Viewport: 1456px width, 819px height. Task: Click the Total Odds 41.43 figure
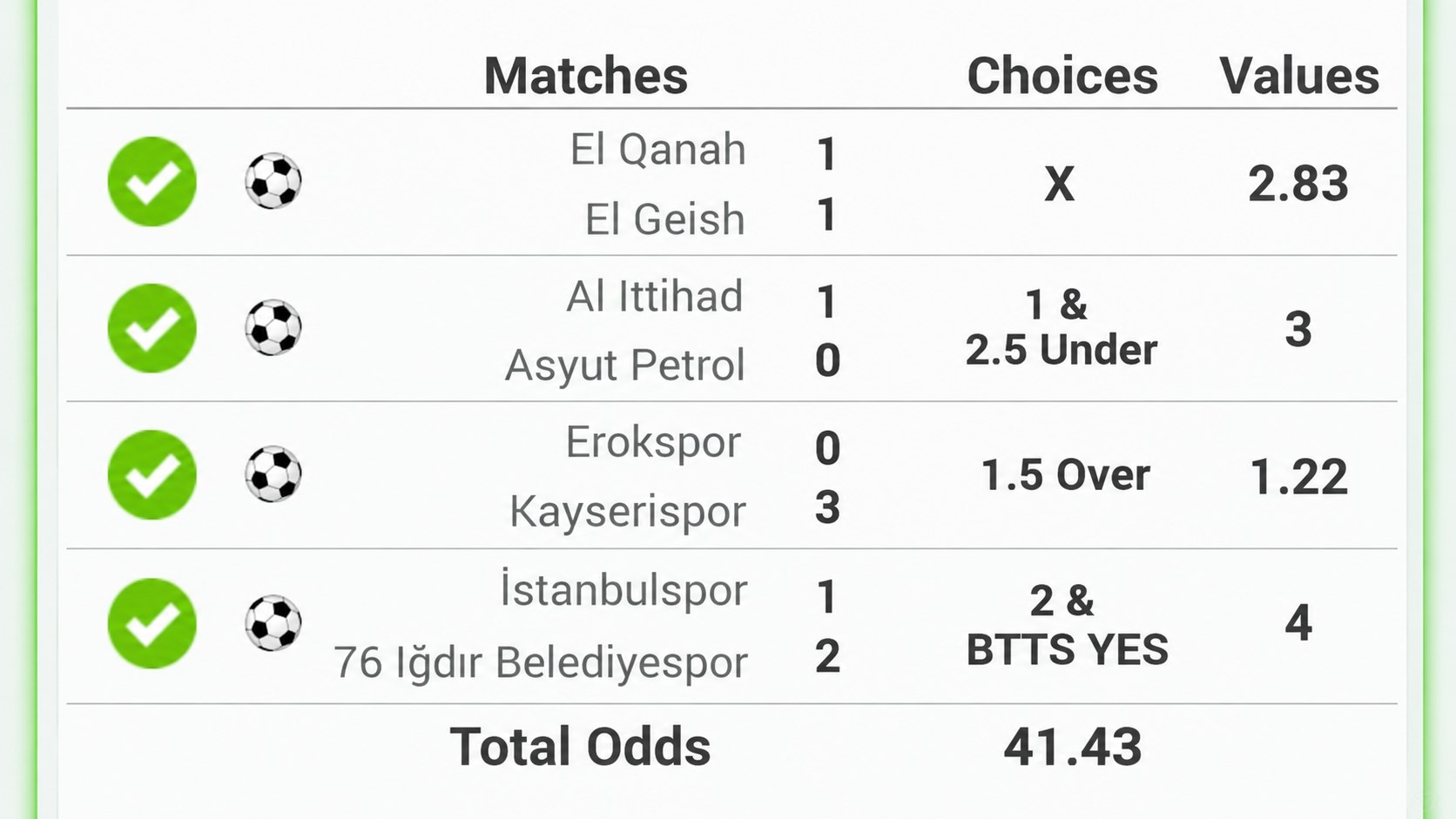(x=1073, y=747)
